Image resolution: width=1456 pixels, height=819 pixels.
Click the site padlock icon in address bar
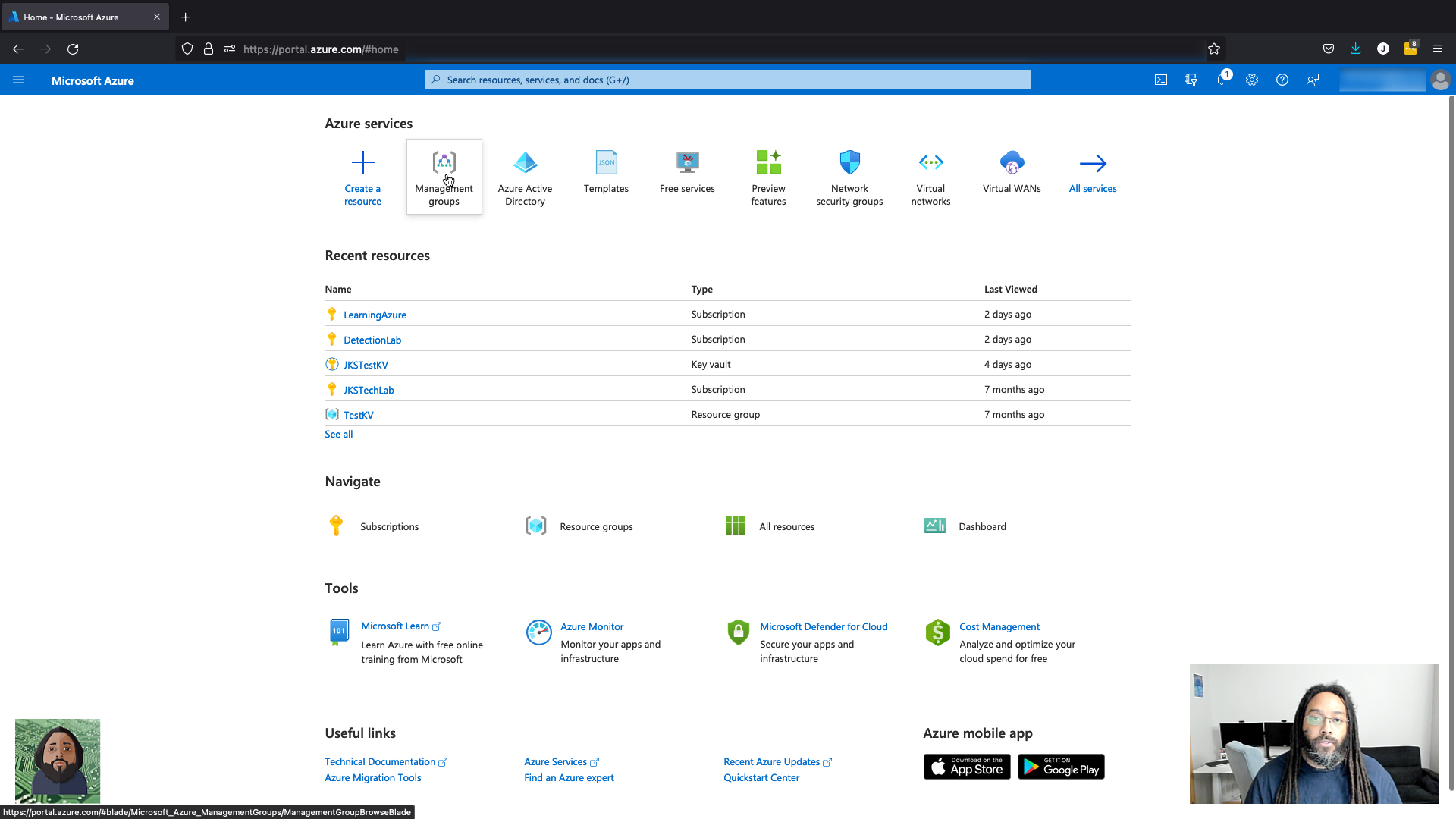(x=208, y=49)
